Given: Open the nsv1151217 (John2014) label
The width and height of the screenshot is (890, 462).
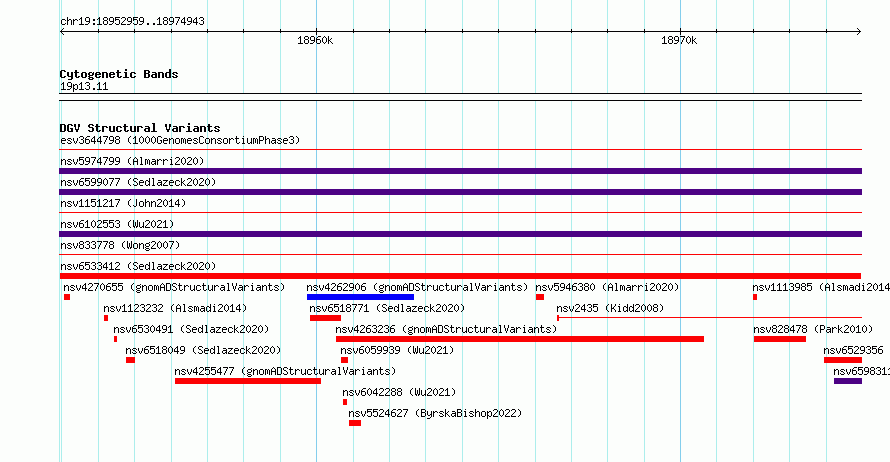Looking at the screenshot, I should coord(123,203).
